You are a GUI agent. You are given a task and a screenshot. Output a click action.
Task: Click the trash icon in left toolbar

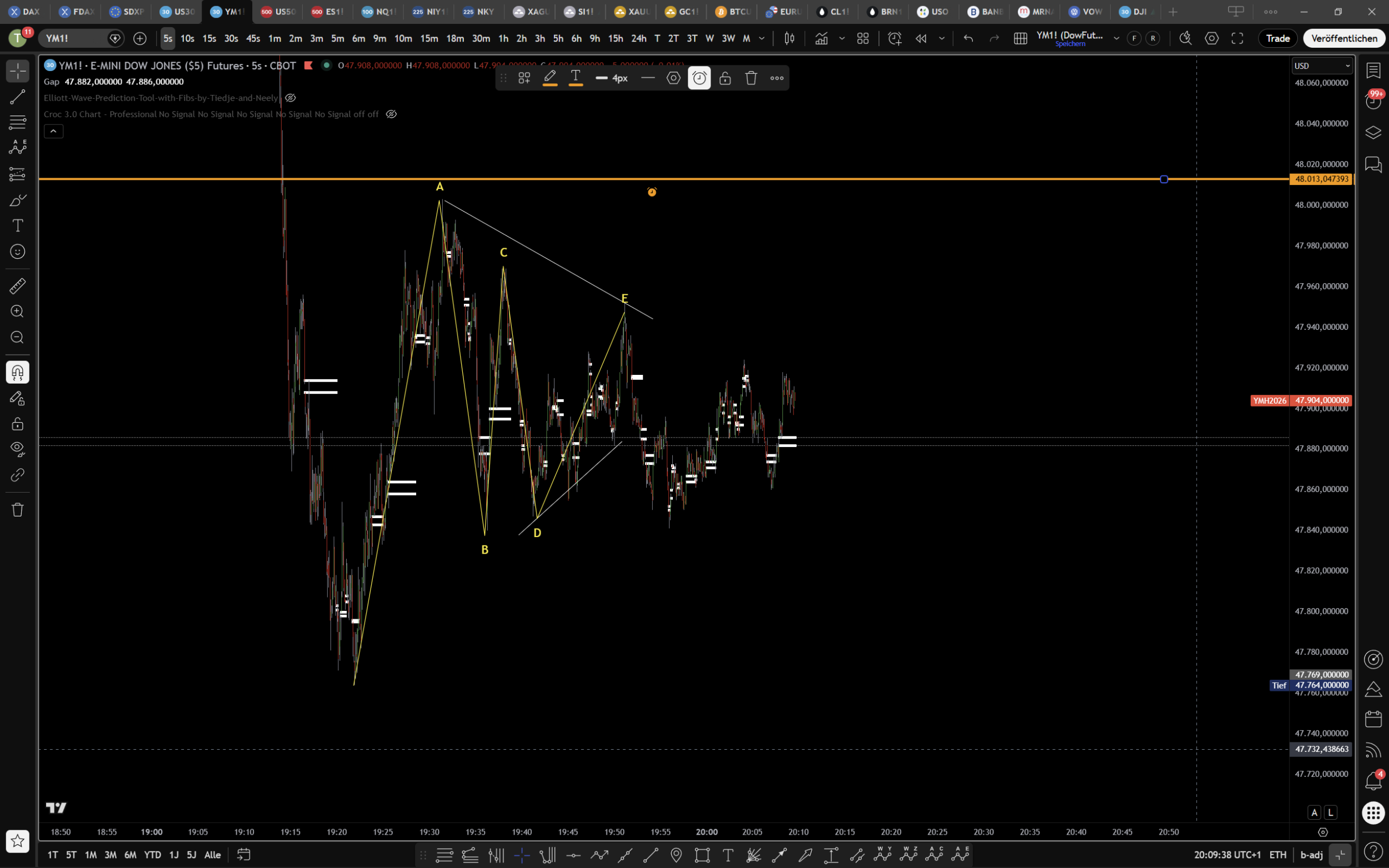tap(17, 509)
